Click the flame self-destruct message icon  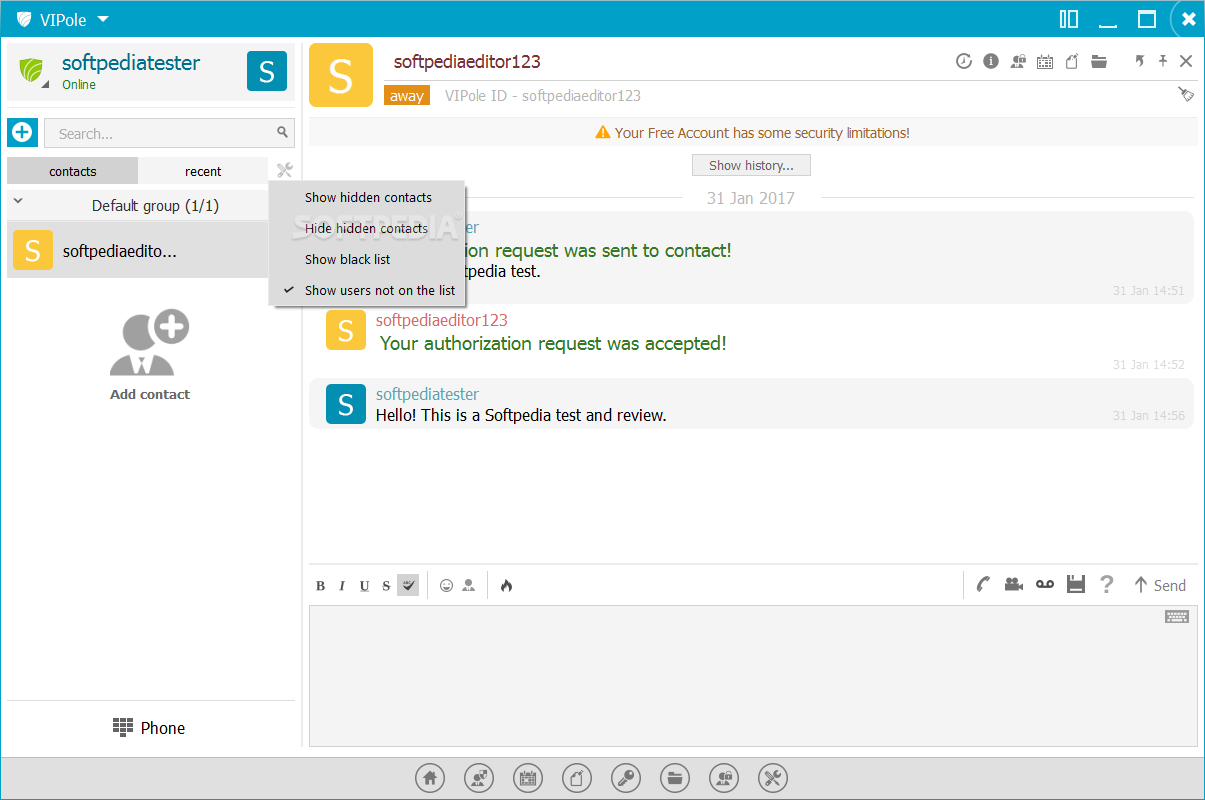[506, 586]
